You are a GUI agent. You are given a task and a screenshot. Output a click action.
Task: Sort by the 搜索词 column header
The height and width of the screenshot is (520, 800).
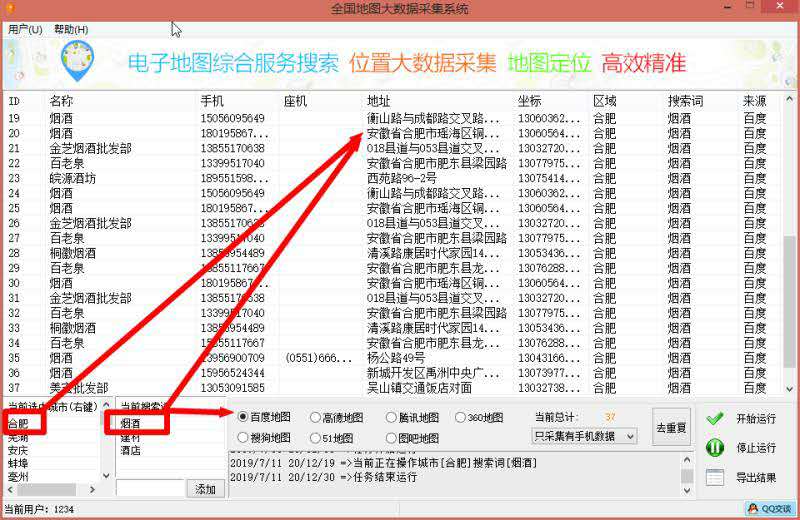pos(685,101)
